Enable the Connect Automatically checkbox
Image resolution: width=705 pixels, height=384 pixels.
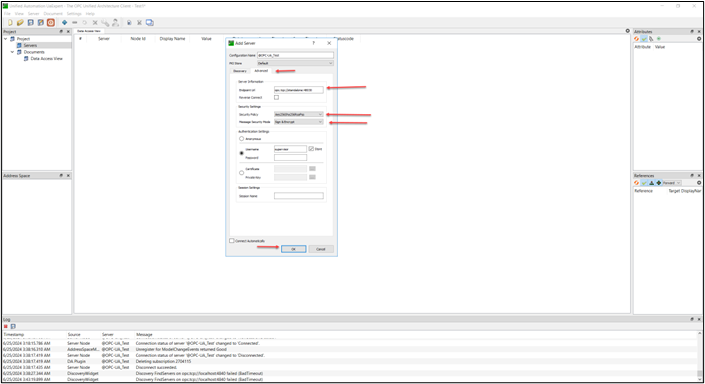[x=232, y=241]
